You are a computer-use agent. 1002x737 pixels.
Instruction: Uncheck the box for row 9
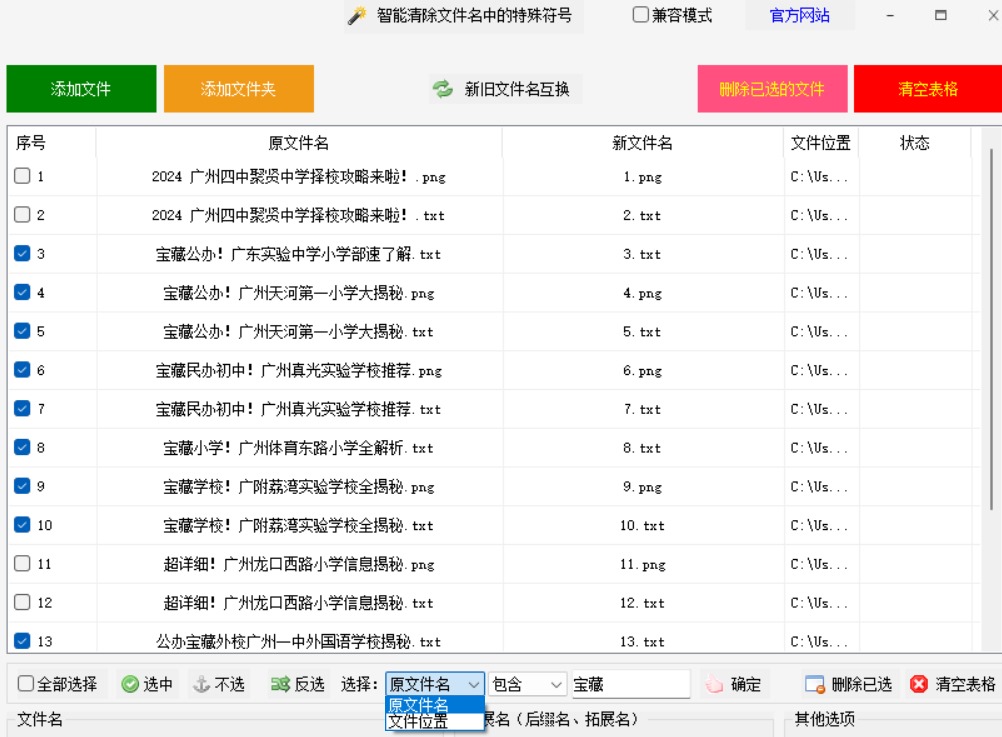(x=22, y=486)
